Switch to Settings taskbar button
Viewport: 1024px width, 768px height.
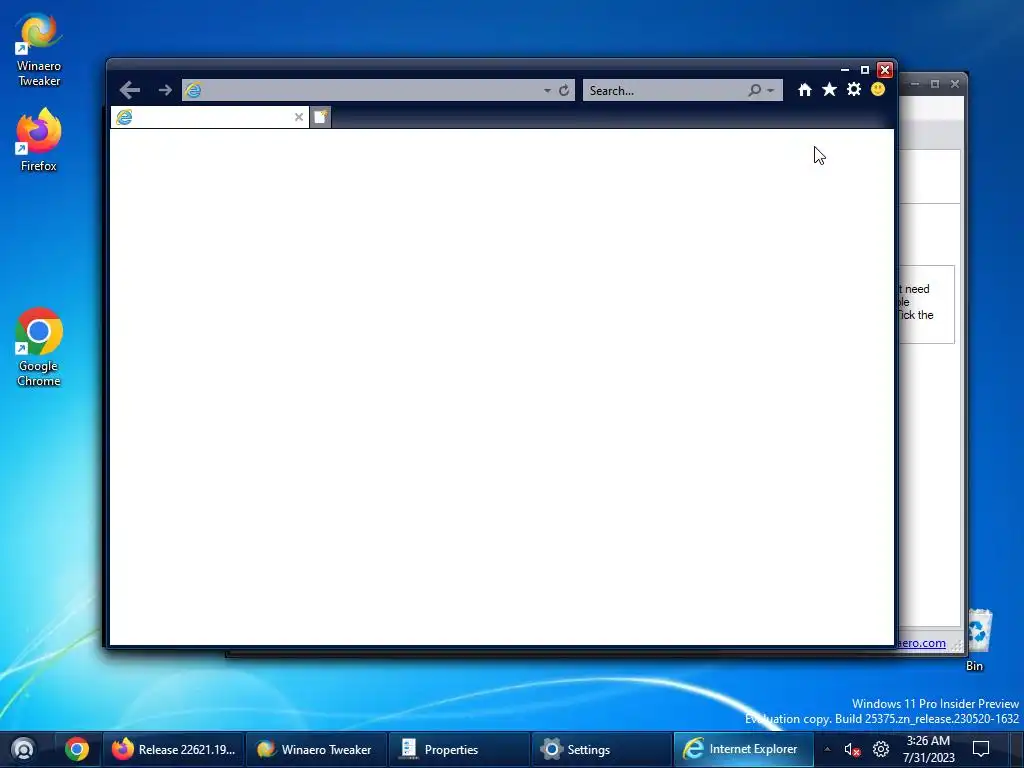602,749
